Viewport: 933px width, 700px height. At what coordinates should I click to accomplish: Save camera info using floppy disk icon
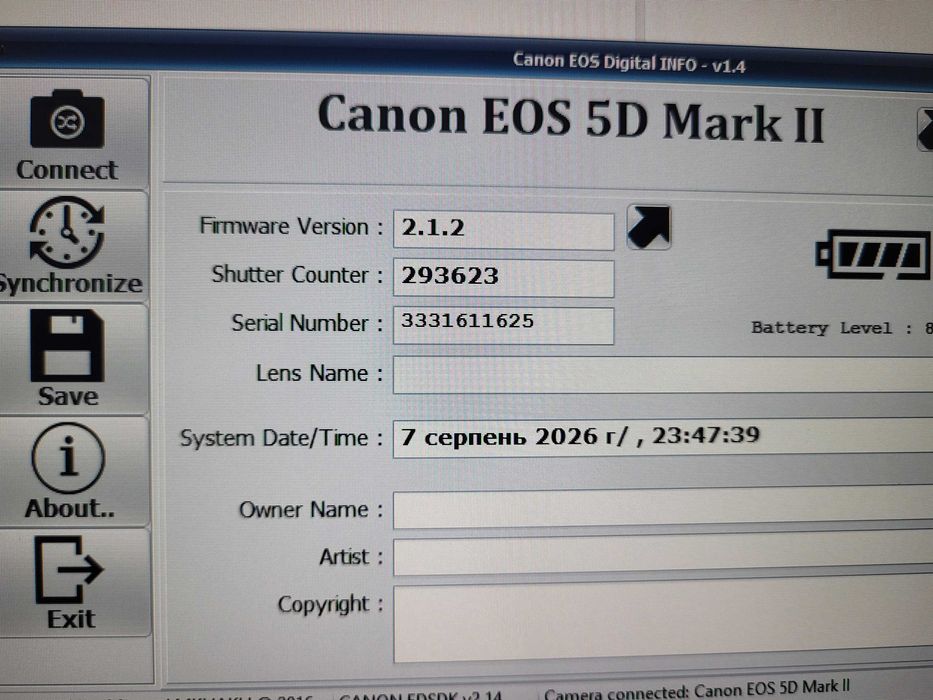67,345
